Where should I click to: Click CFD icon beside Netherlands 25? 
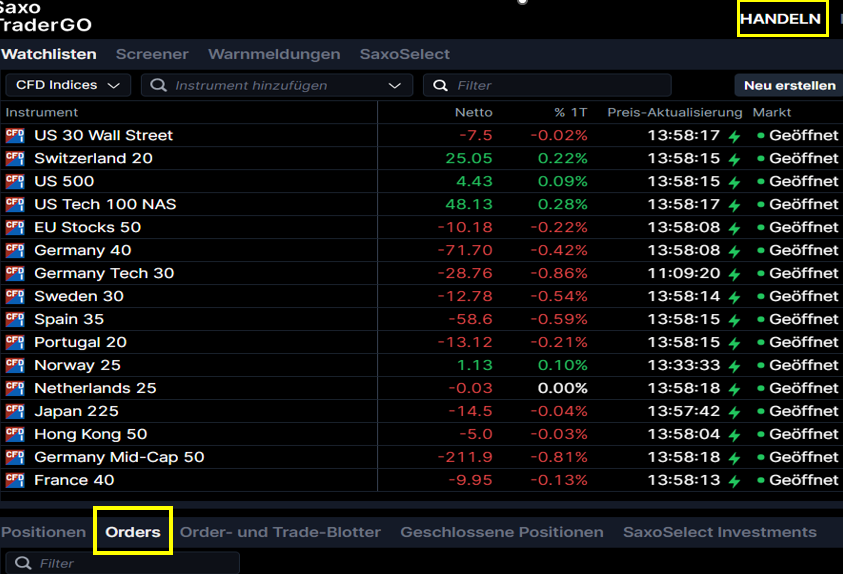tap(15, 389)
